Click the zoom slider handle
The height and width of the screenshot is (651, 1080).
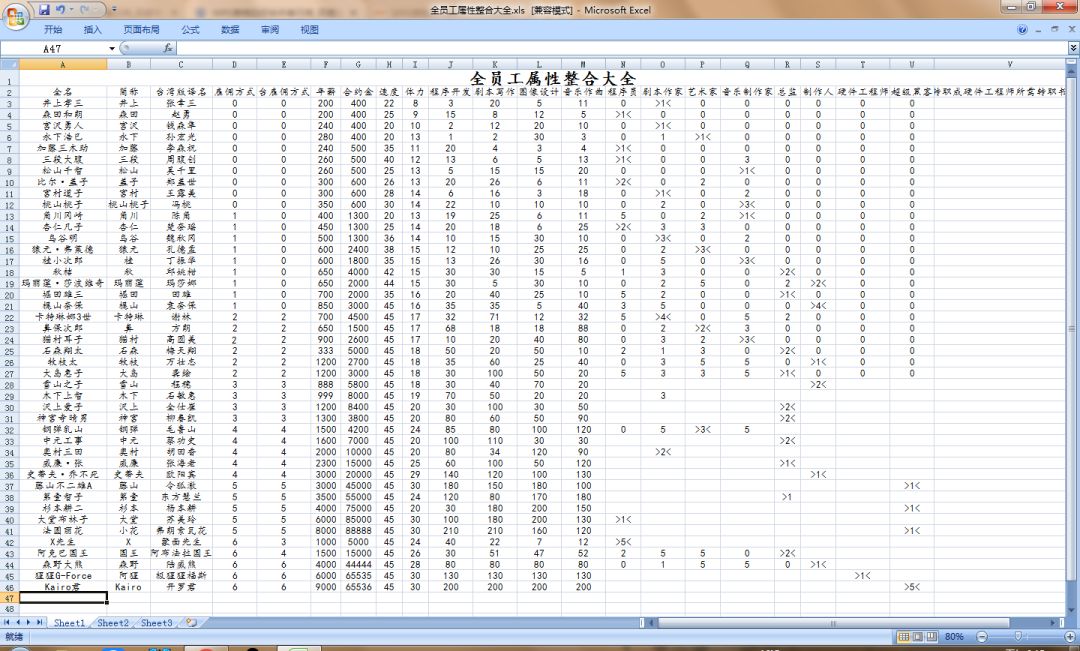coord(1018,637)
